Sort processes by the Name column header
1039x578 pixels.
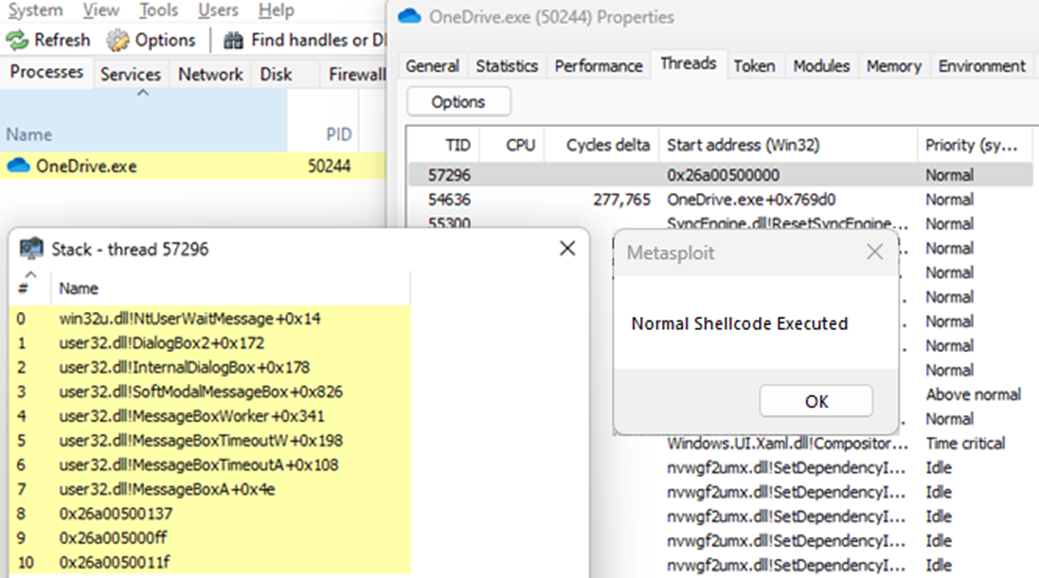[x=29, y=135]
